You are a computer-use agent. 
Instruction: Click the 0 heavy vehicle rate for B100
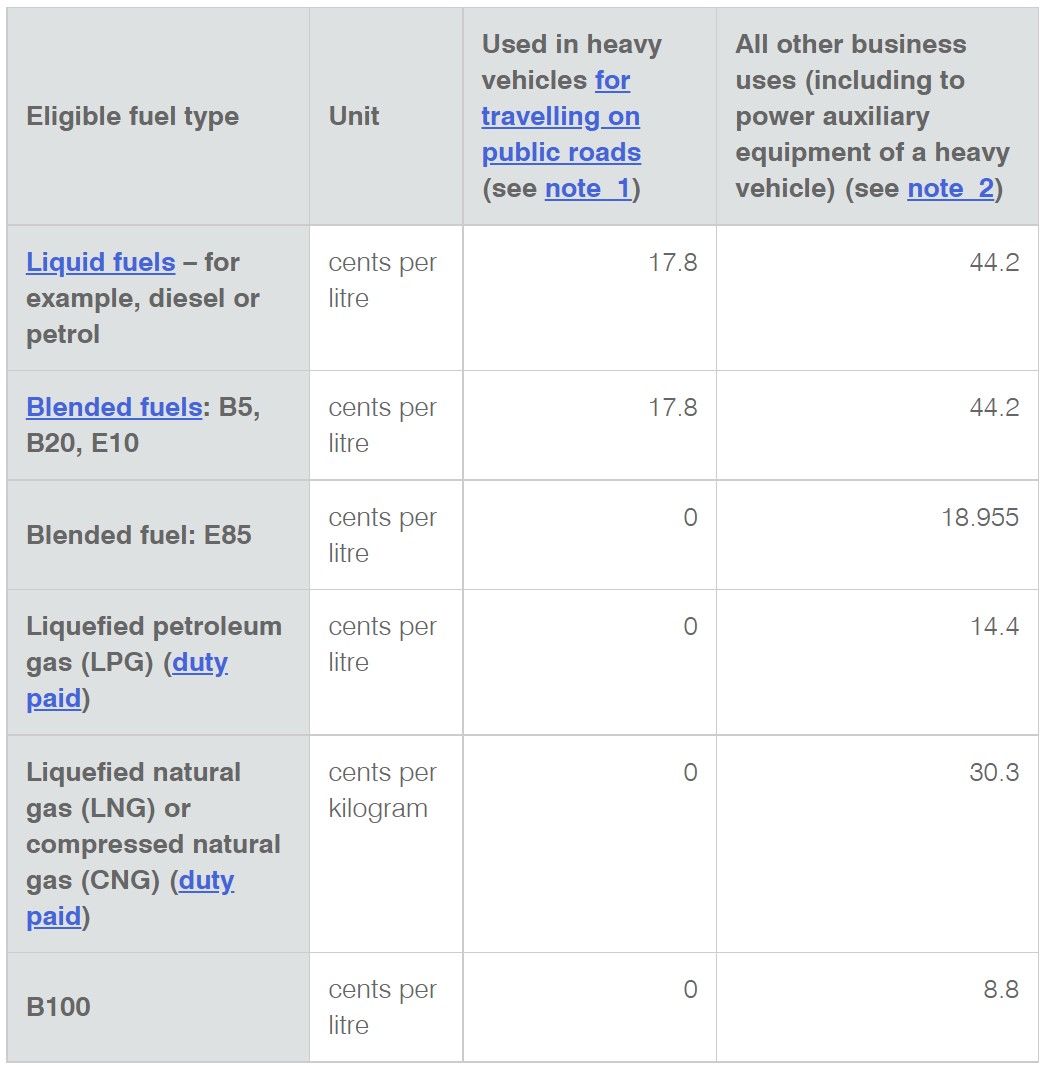click(690, 989)
